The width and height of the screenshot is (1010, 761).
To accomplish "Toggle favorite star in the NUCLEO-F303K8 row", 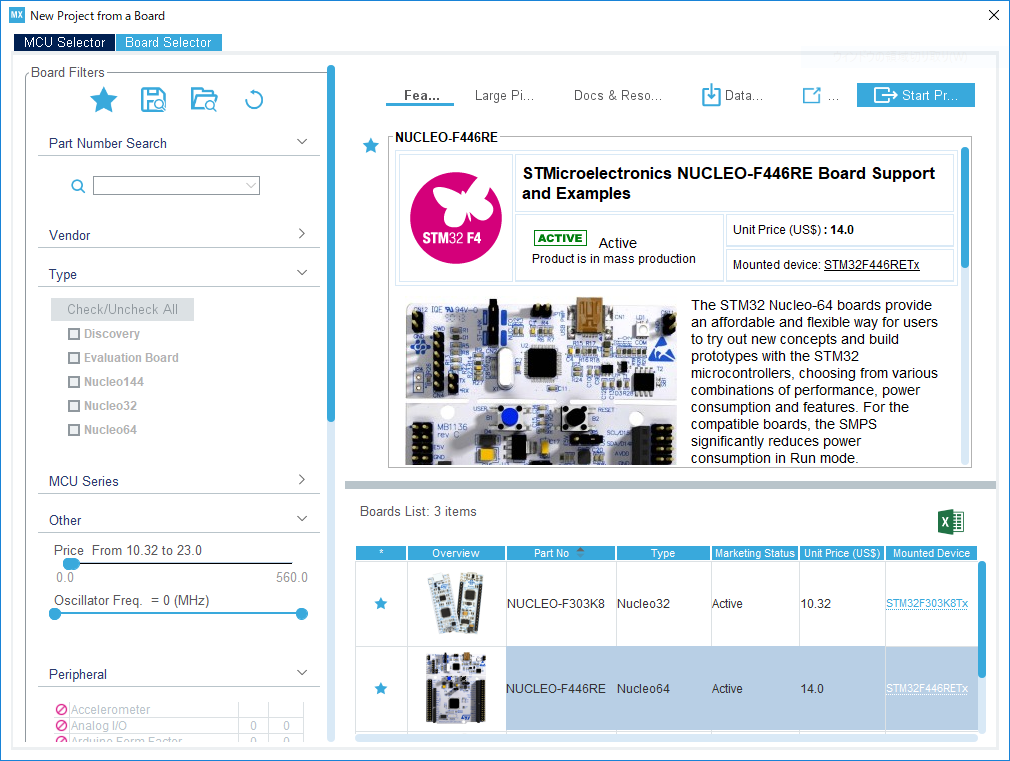I will (381, 604).
